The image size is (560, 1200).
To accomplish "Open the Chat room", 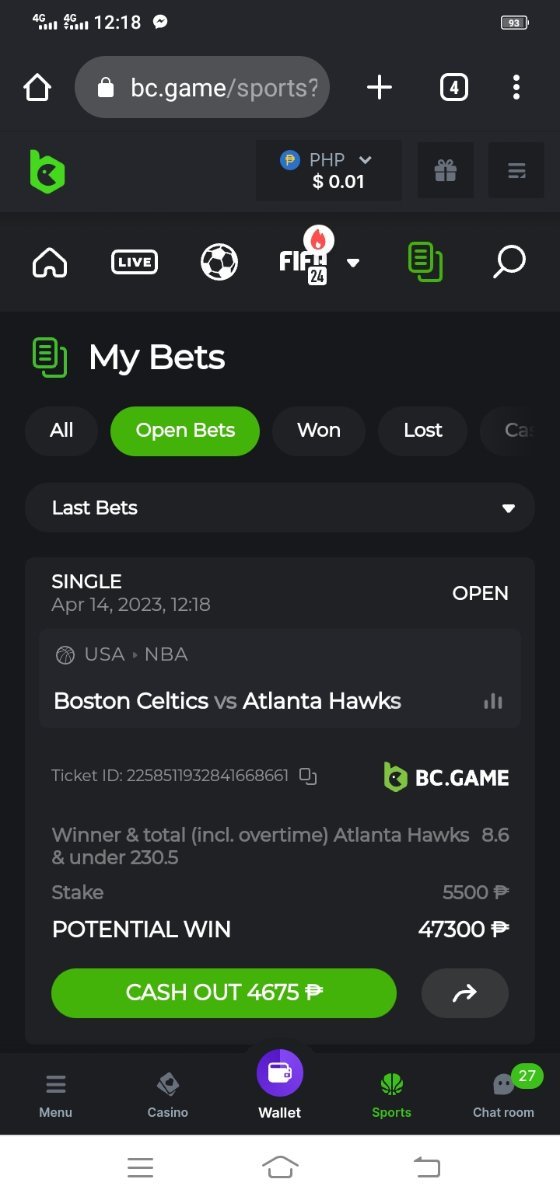I will tap(503, 1092).
